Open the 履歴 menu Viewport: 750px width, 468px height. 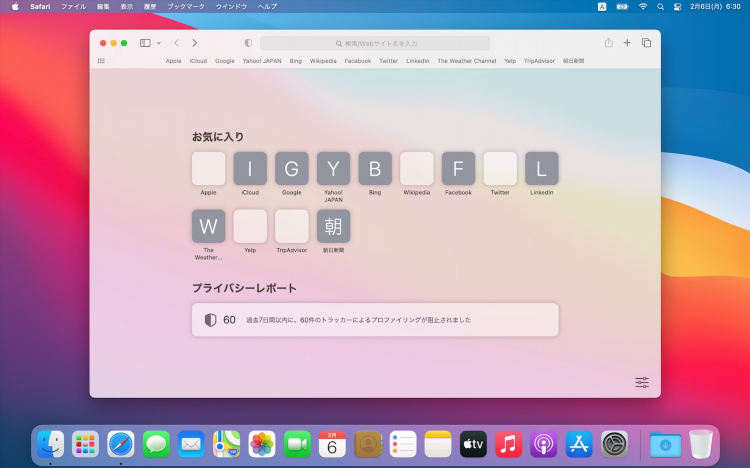click(x=150, y=7)
